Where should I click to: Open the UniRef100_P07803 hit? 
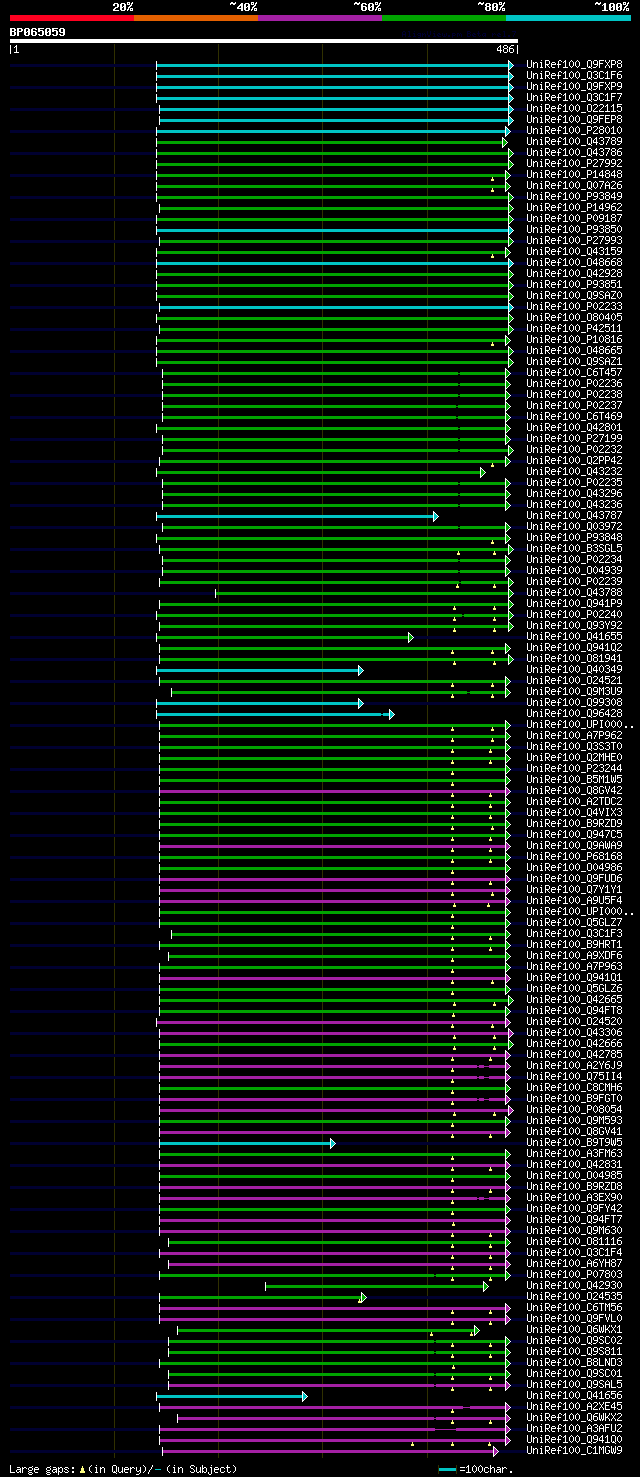[574, 1274]
